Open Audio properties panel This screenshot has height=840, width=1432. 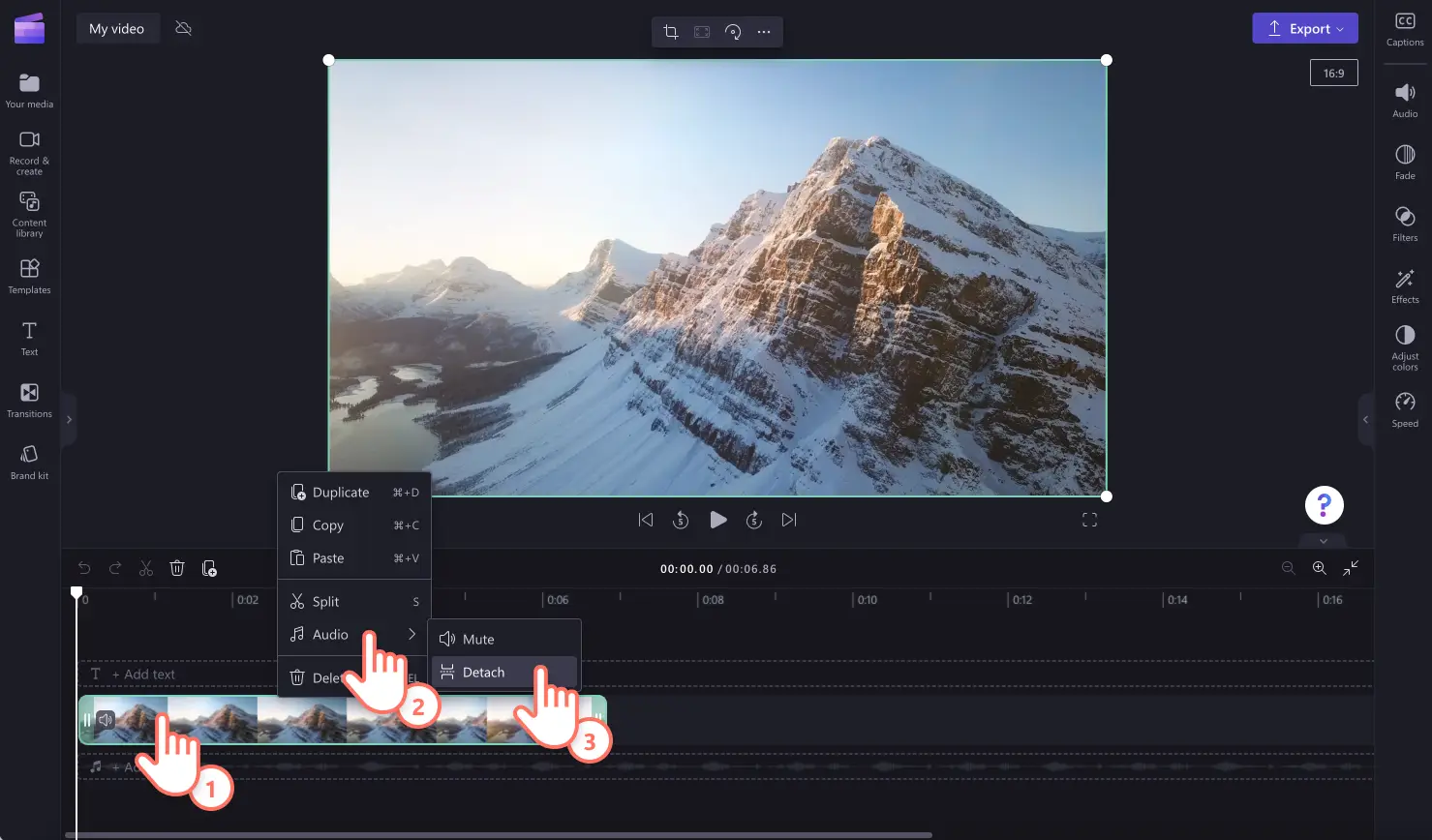(x=1405, y=101)
